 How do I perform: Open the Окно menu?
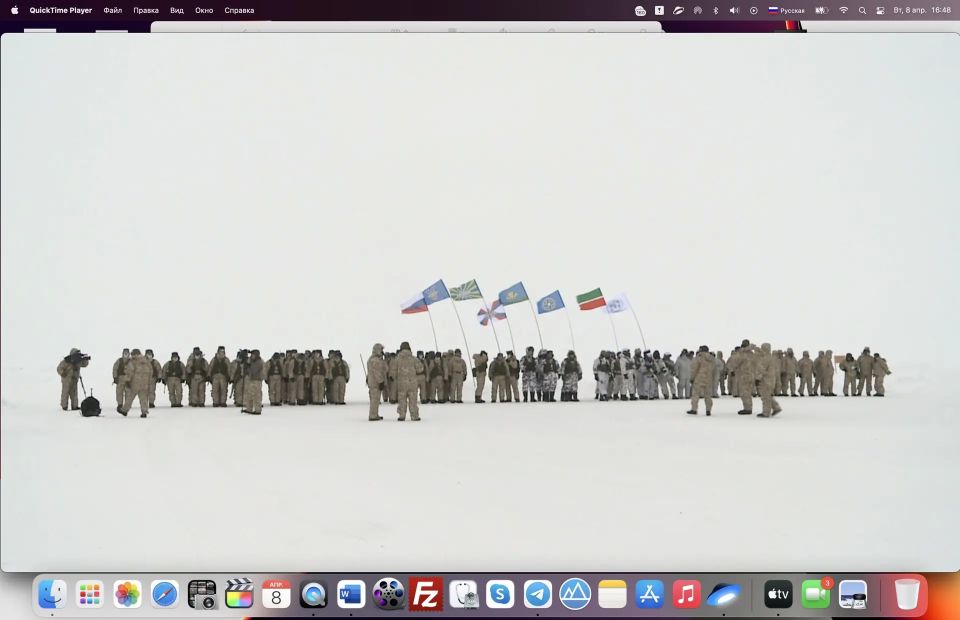(x=204, y=10)
